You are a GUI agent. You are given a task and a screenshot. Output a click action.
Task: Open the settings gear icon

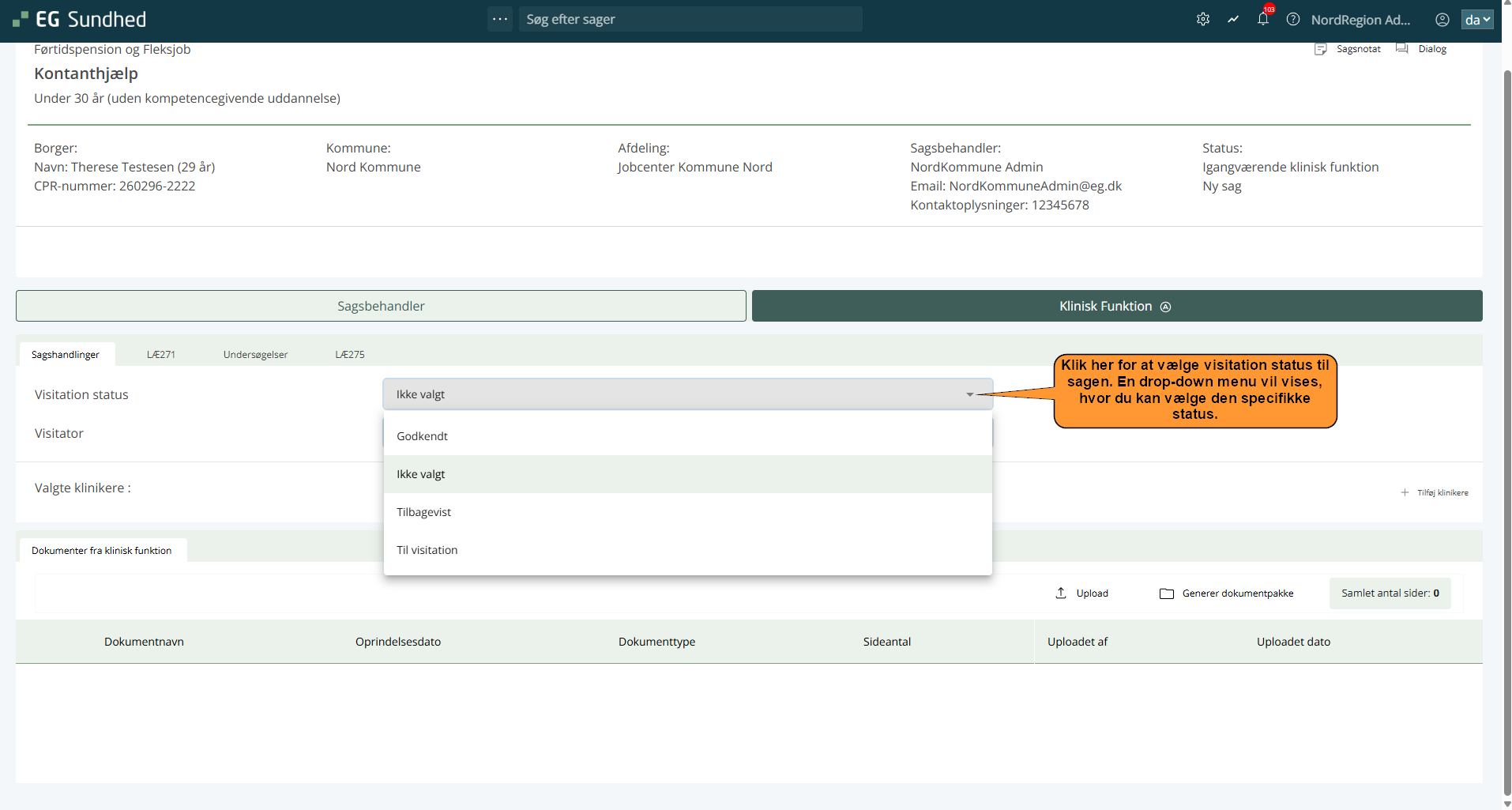click(1202, 20)
